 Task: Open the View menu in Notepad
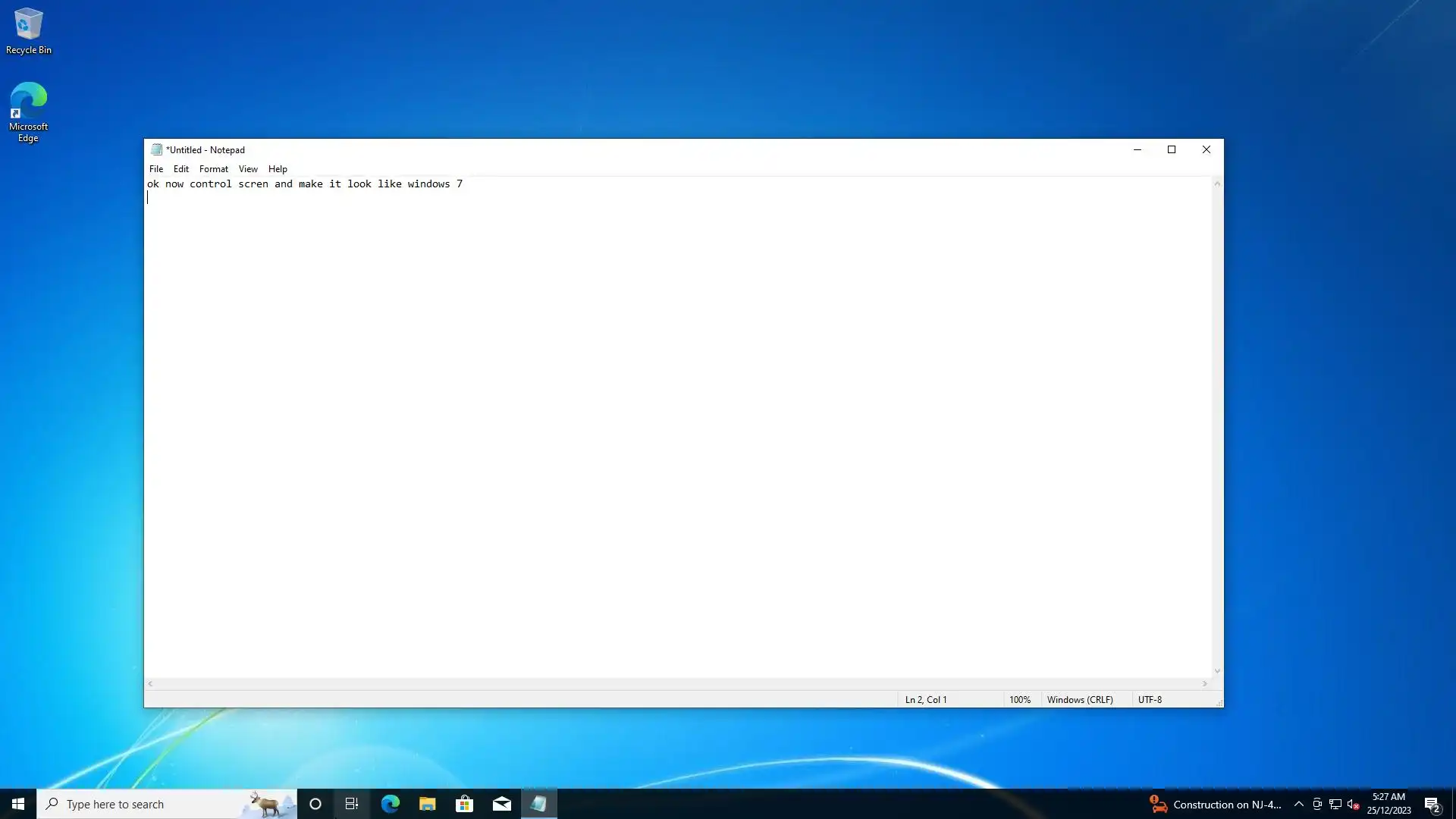click(248, 169)
